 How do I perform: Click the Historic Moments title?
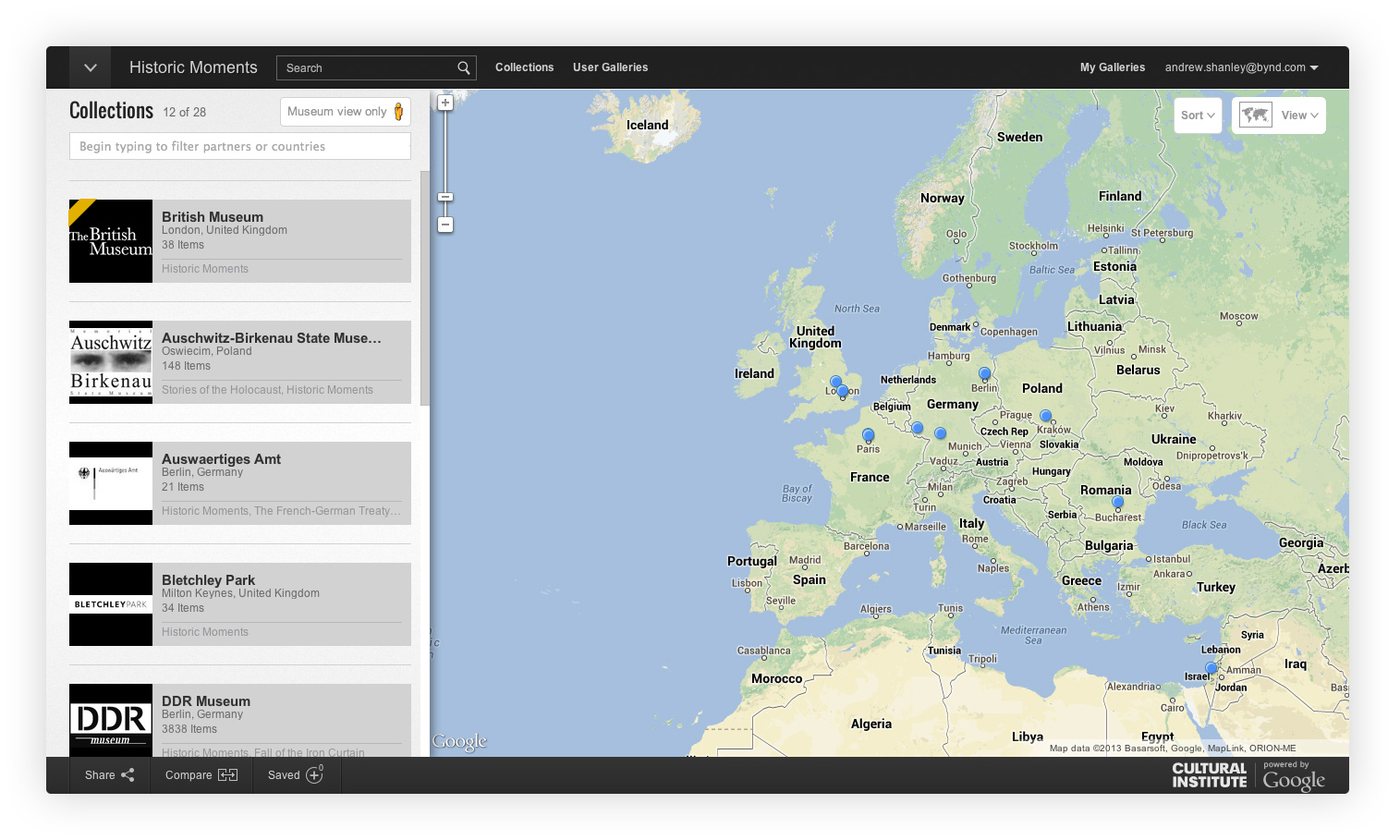click(x=193, y=67)
